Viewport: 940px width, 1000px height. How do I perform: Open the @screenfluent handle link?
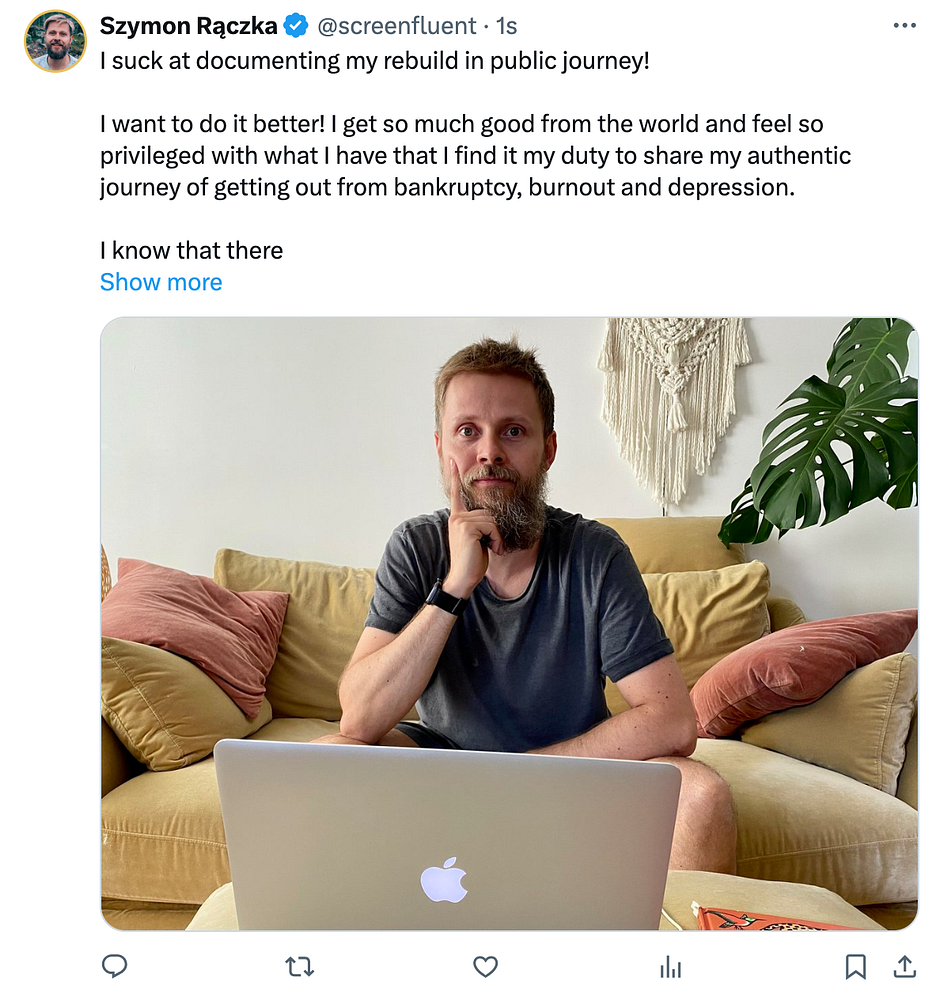[x=396, y=26]
